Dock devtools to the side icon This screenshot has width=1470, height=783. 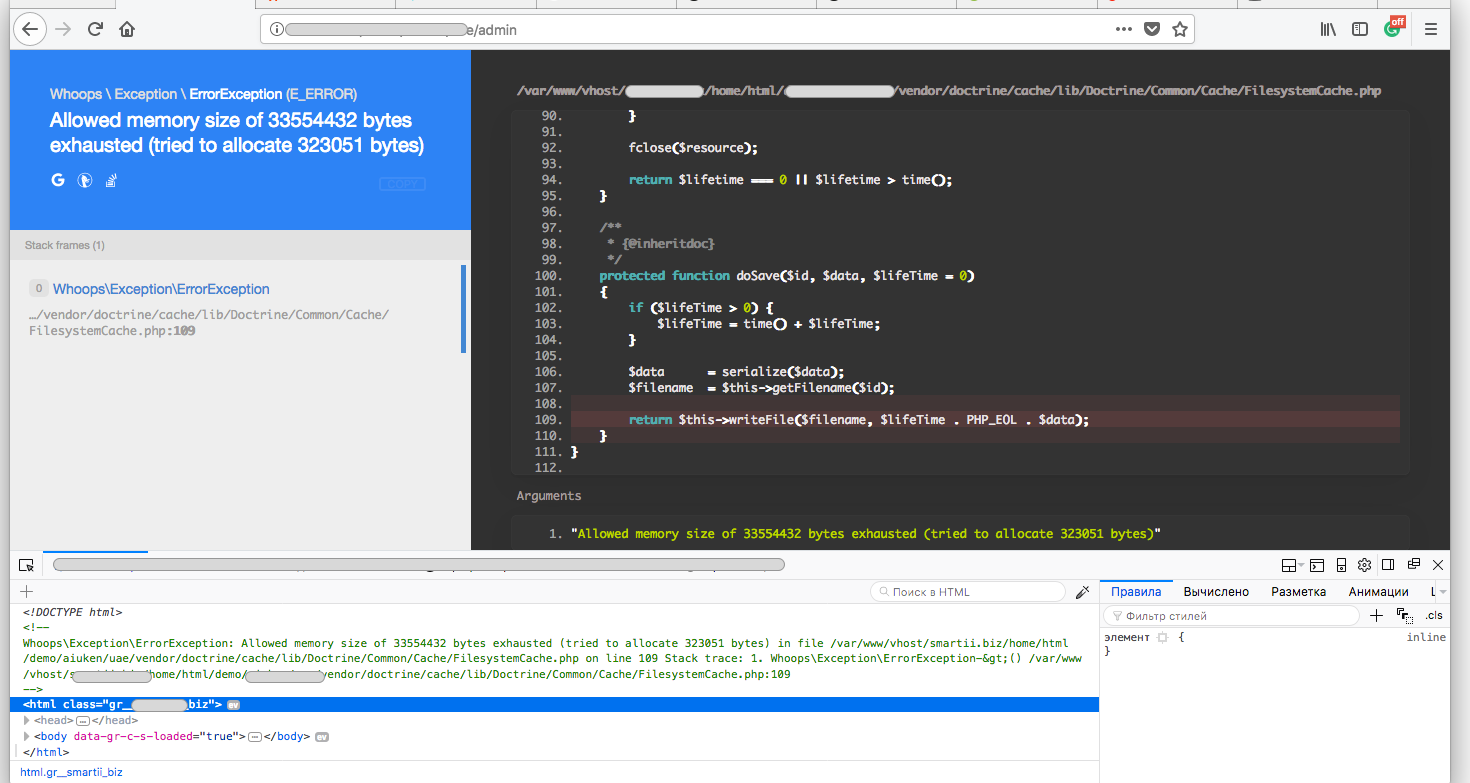(1388, 566)
